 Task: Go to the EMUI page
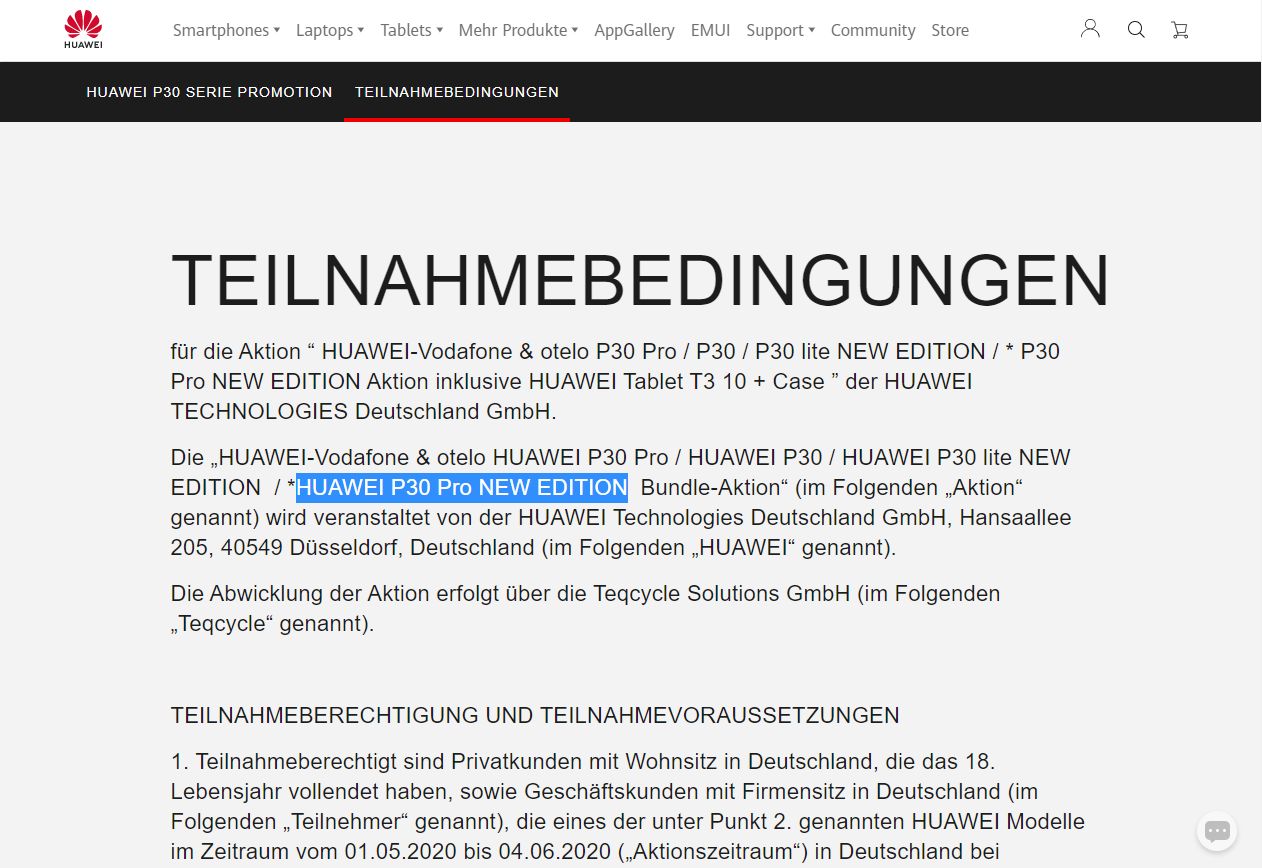click(x=710, y=30)
